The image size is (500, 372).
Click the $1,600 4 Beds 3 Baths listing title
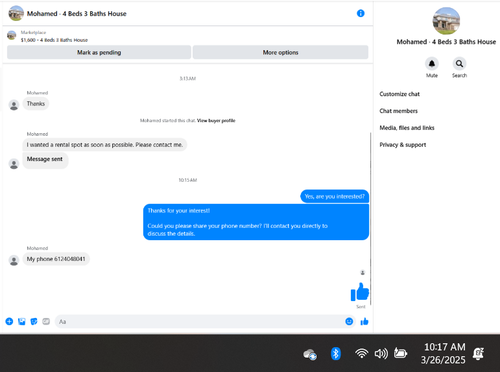click(x=54, y=40)
